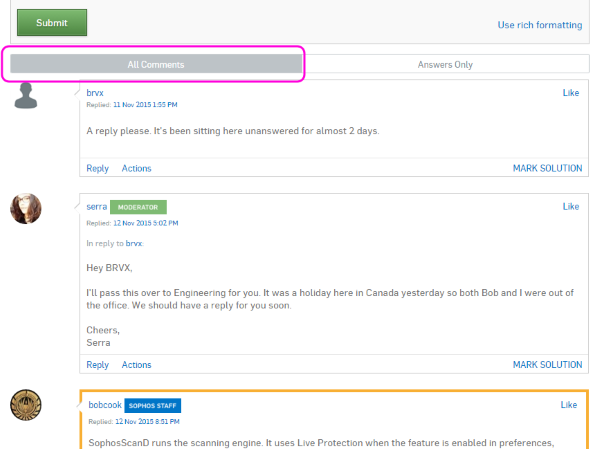Expand Actions menu on brvx's comment
The width and height of the screenshot is (600, 449).
point(136,169)
